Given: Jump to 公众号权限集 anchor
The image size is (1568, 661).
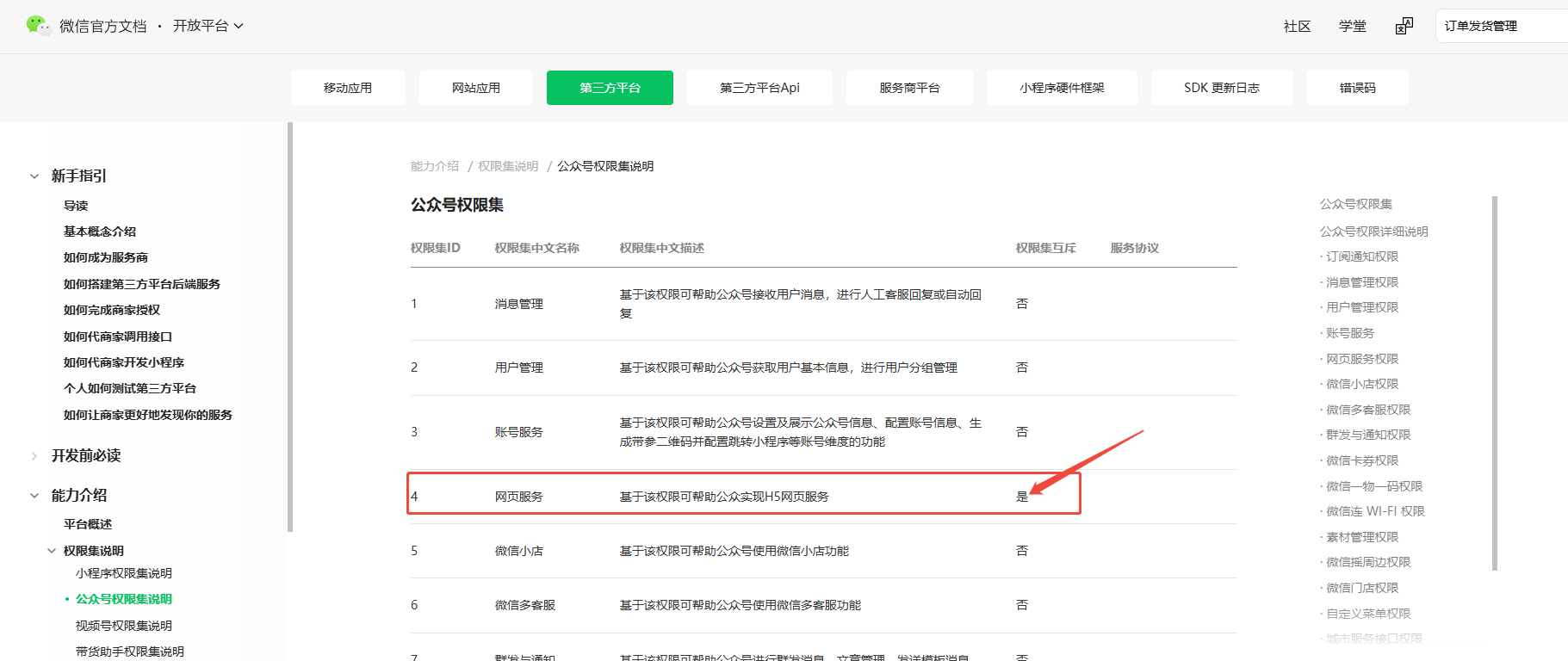Looking at the screenshot, I should pyautogui.click(x=1356, y=204).
